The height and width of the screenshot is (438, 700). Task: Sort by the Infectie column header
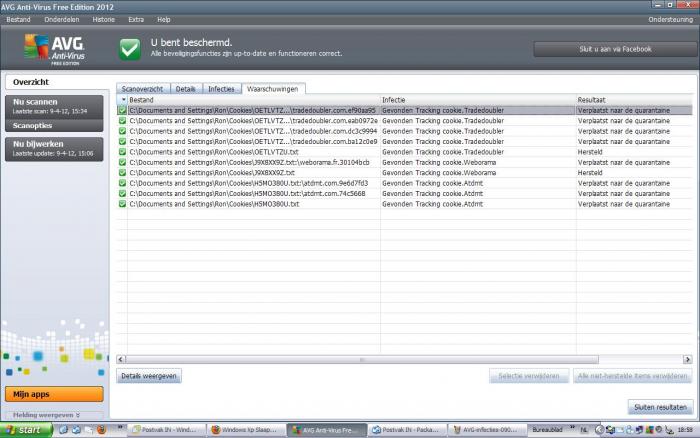[x=478, y=100]
